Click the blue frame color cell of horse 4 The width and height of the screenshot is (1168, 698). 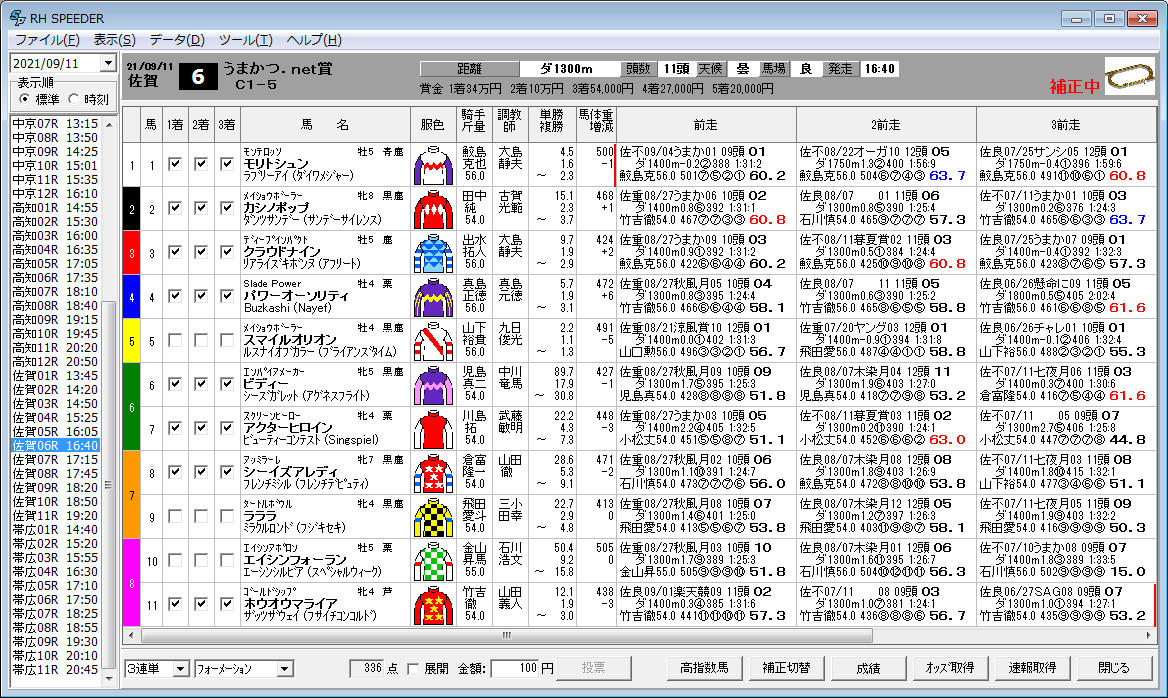(132, 297)
